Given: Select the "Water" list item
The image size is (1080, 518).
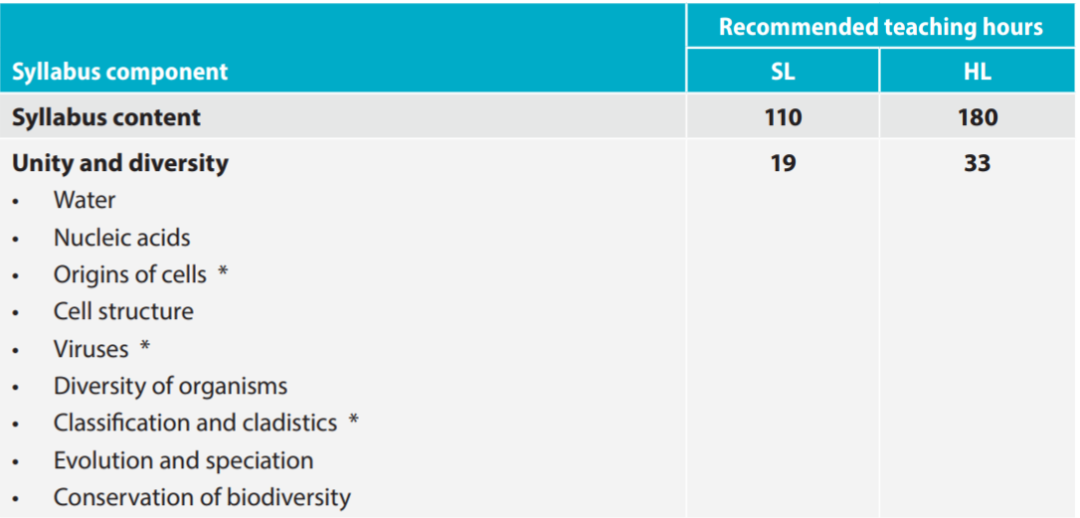Looking at the screenshot, I should (x=85, y=200).
